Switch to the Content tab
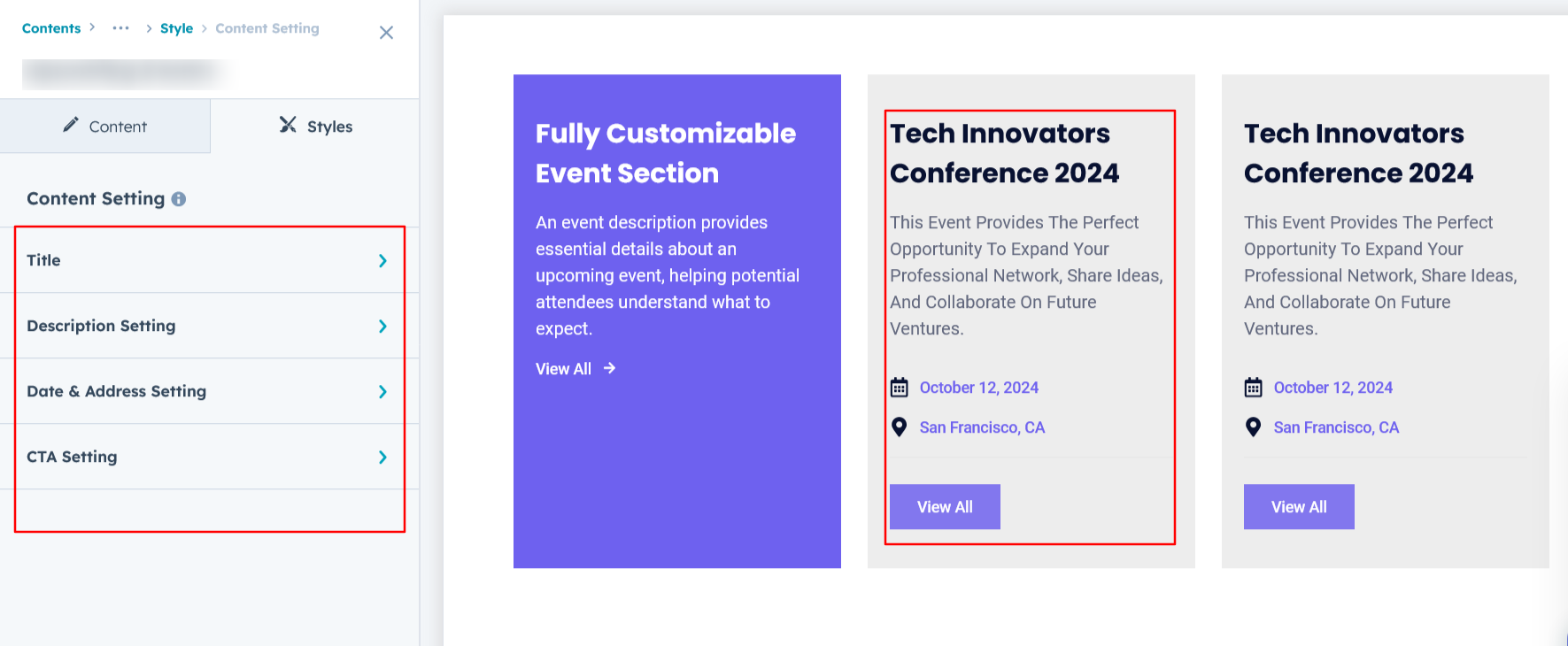Viewport: 1568px width, 646px height. click(x=105, y=127)
